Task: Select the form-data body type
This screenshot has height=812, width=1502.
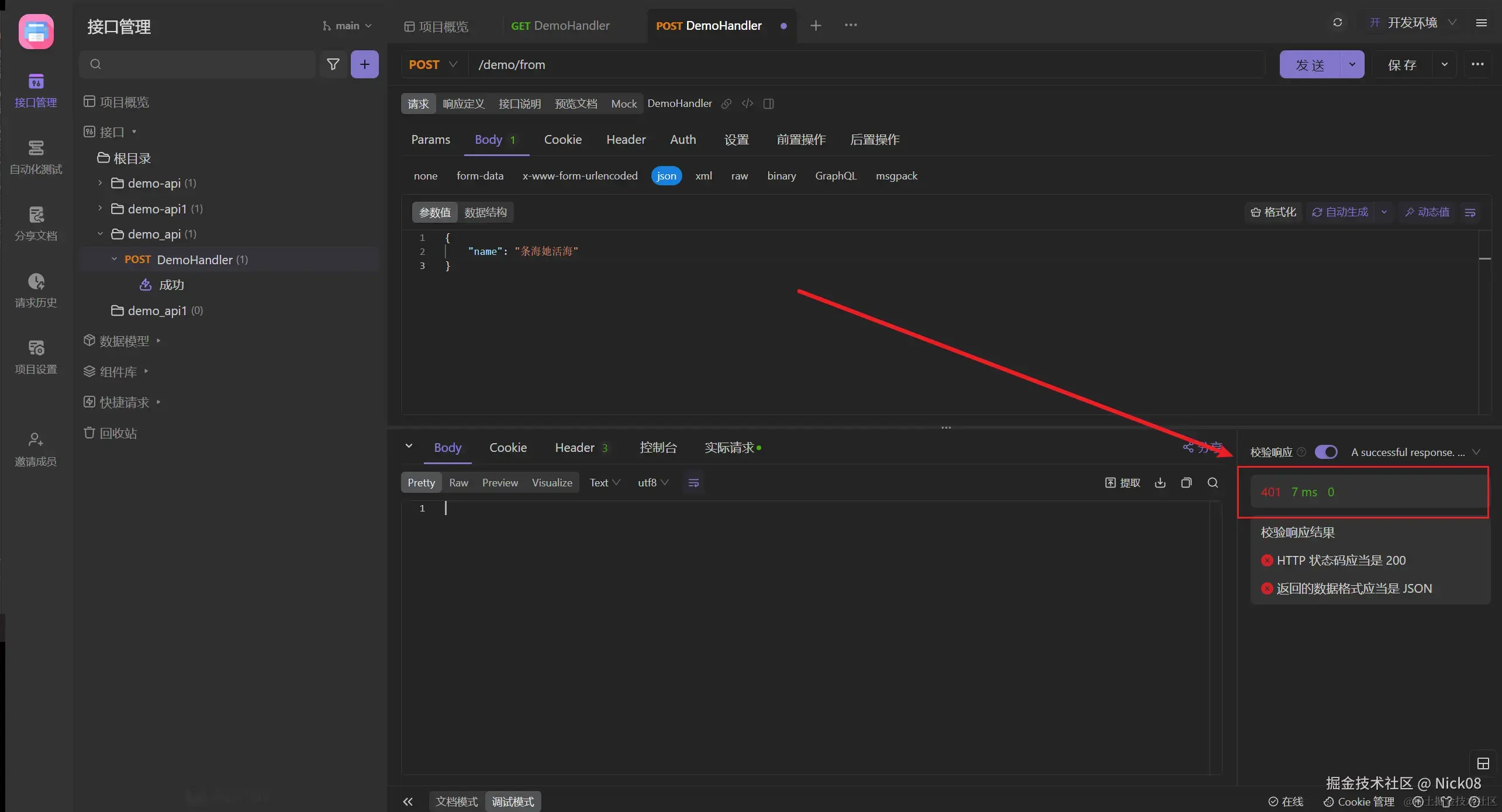Action: [479, 176]
